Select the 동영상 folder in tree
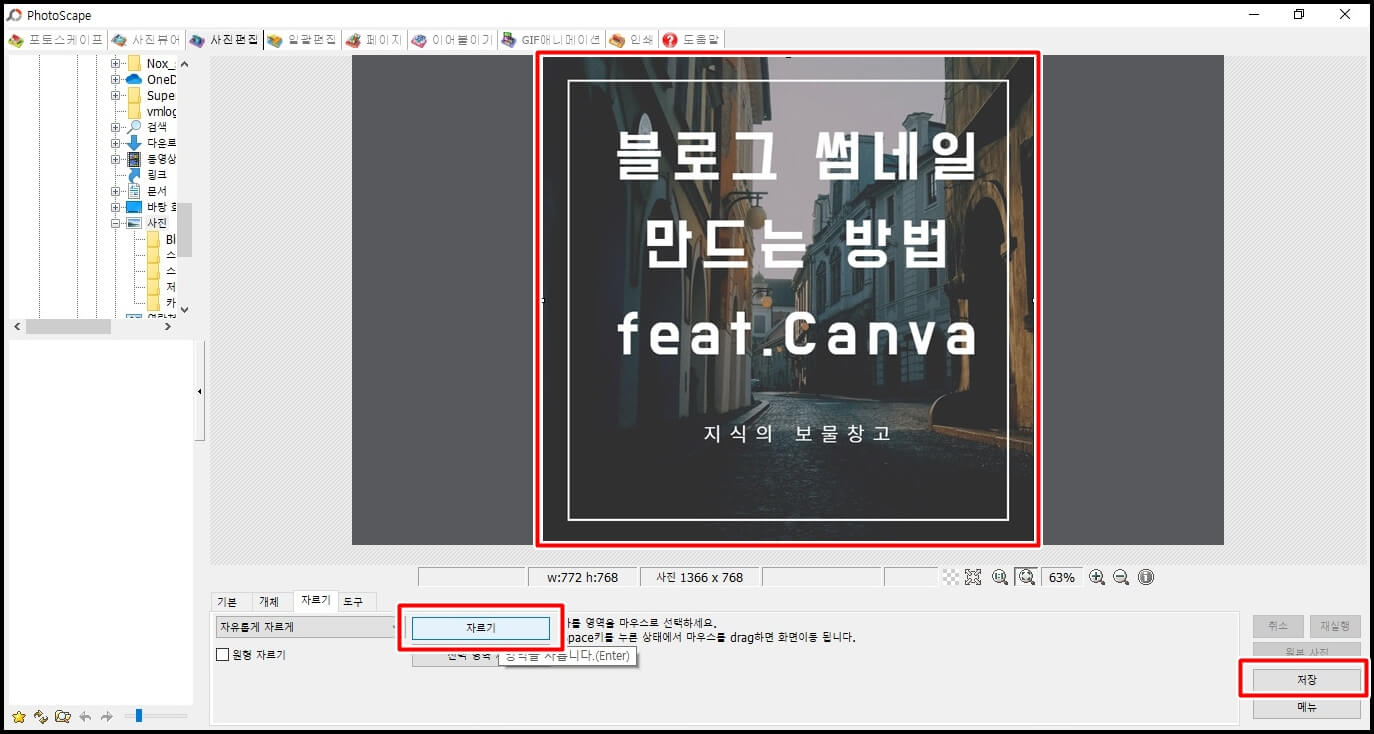Screen dimensions: 1374x734 (161, 159)
